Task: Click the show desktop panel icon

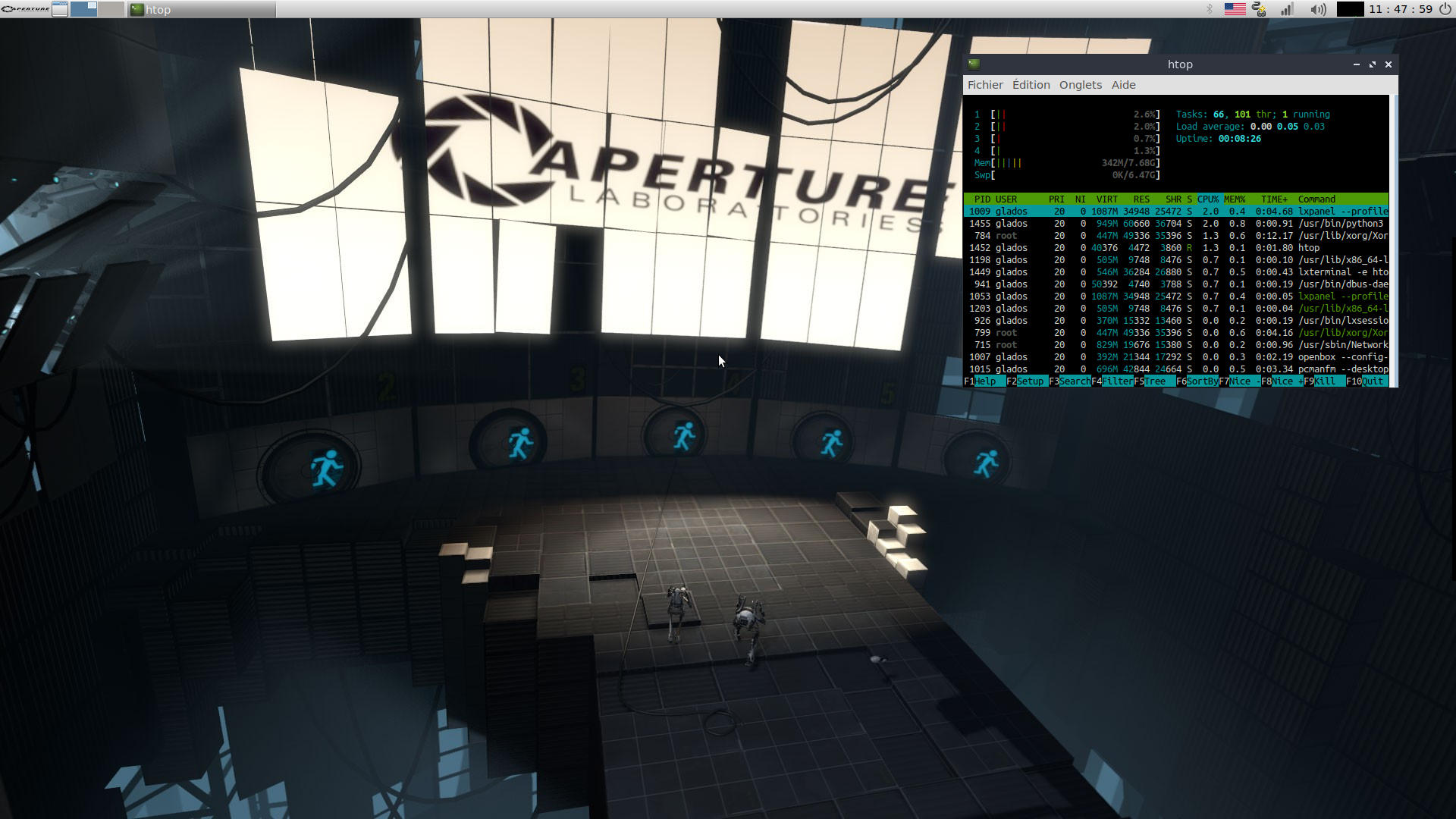Action: coord(60,9)
